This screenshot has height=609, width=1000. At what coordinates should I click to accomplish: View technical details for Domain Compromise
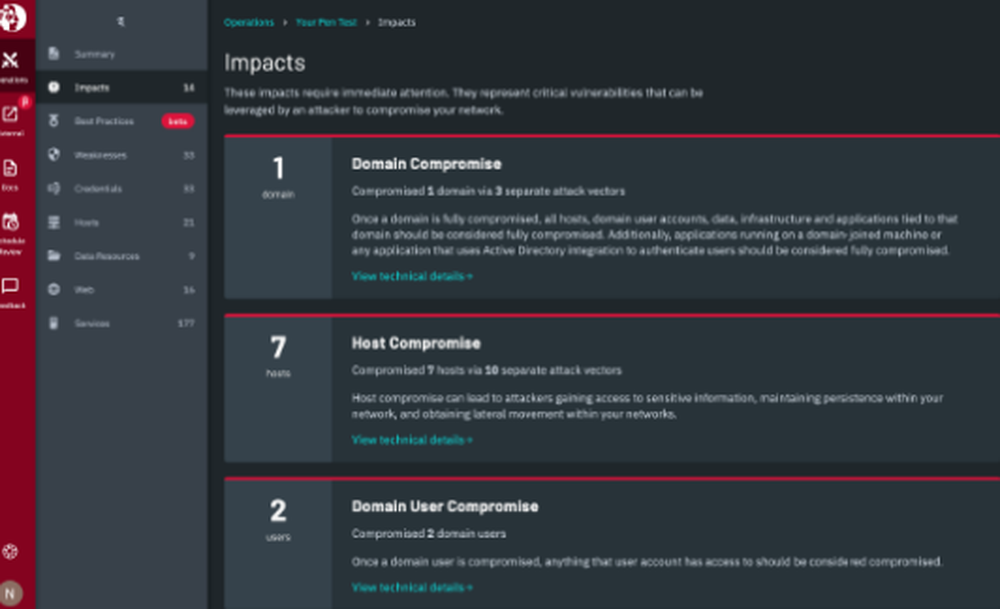pyautogui.click(x=412, y=276)
